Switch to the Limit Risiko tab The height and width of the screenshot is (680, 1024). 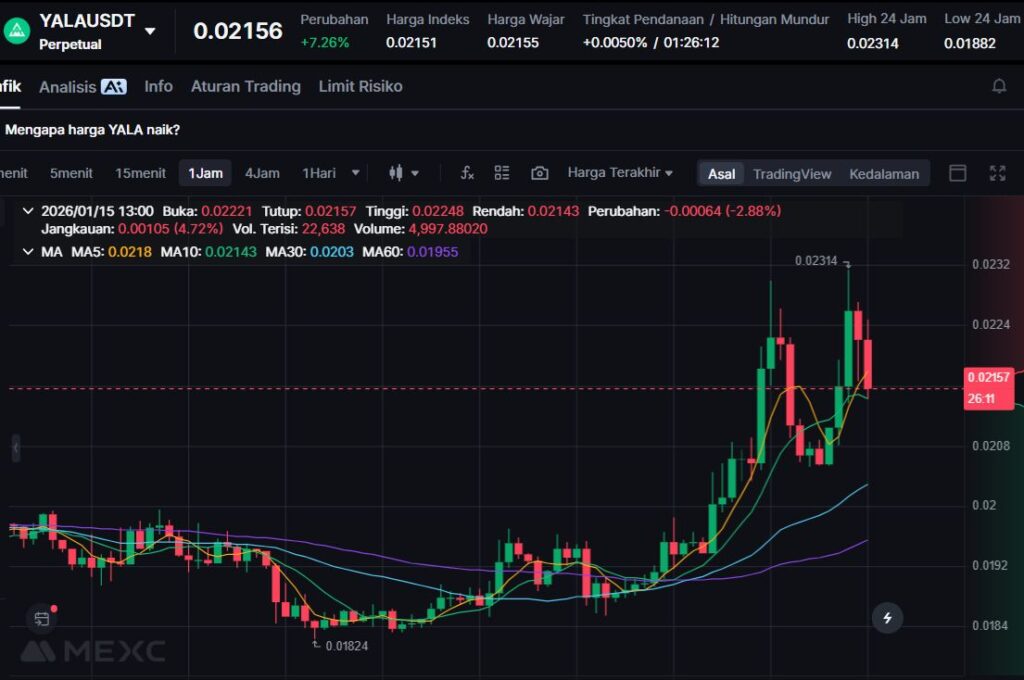point(360,87)
